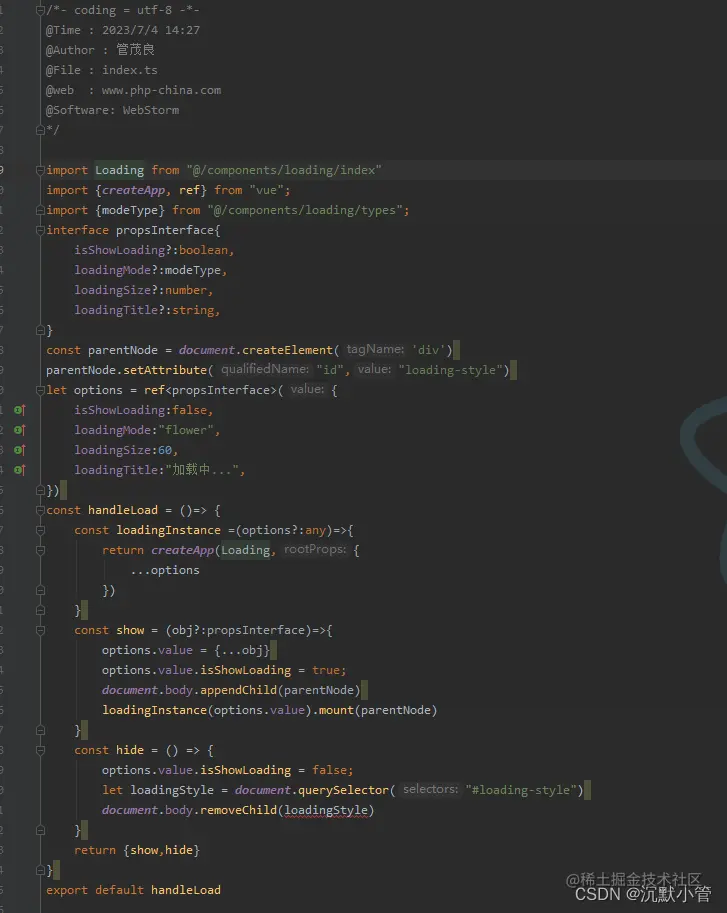Click querySelector in the let loadingStyle line

[343, 790]
